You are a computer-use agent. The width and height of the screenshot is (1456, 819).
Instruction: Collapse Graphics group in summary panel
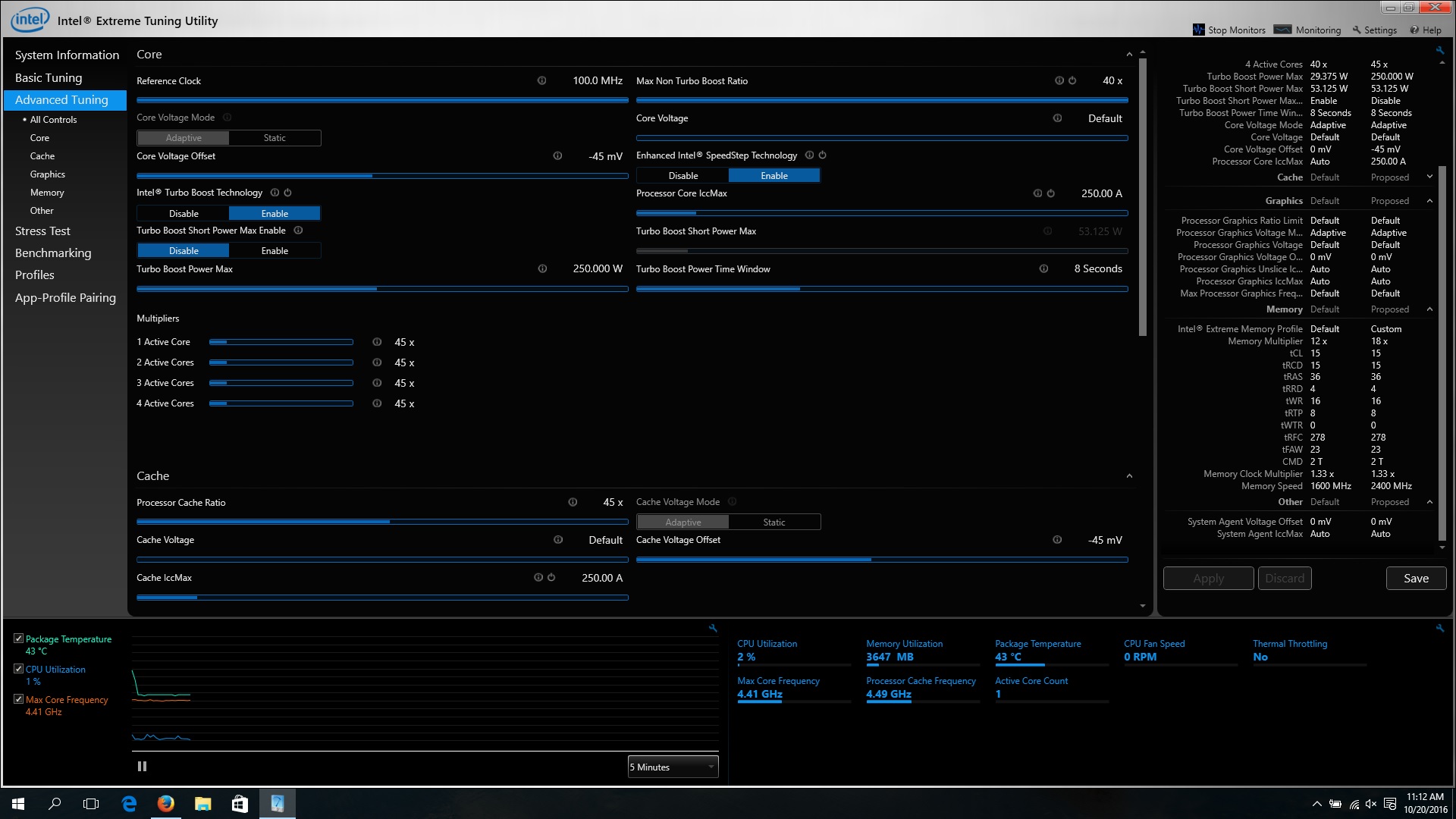1429,201
